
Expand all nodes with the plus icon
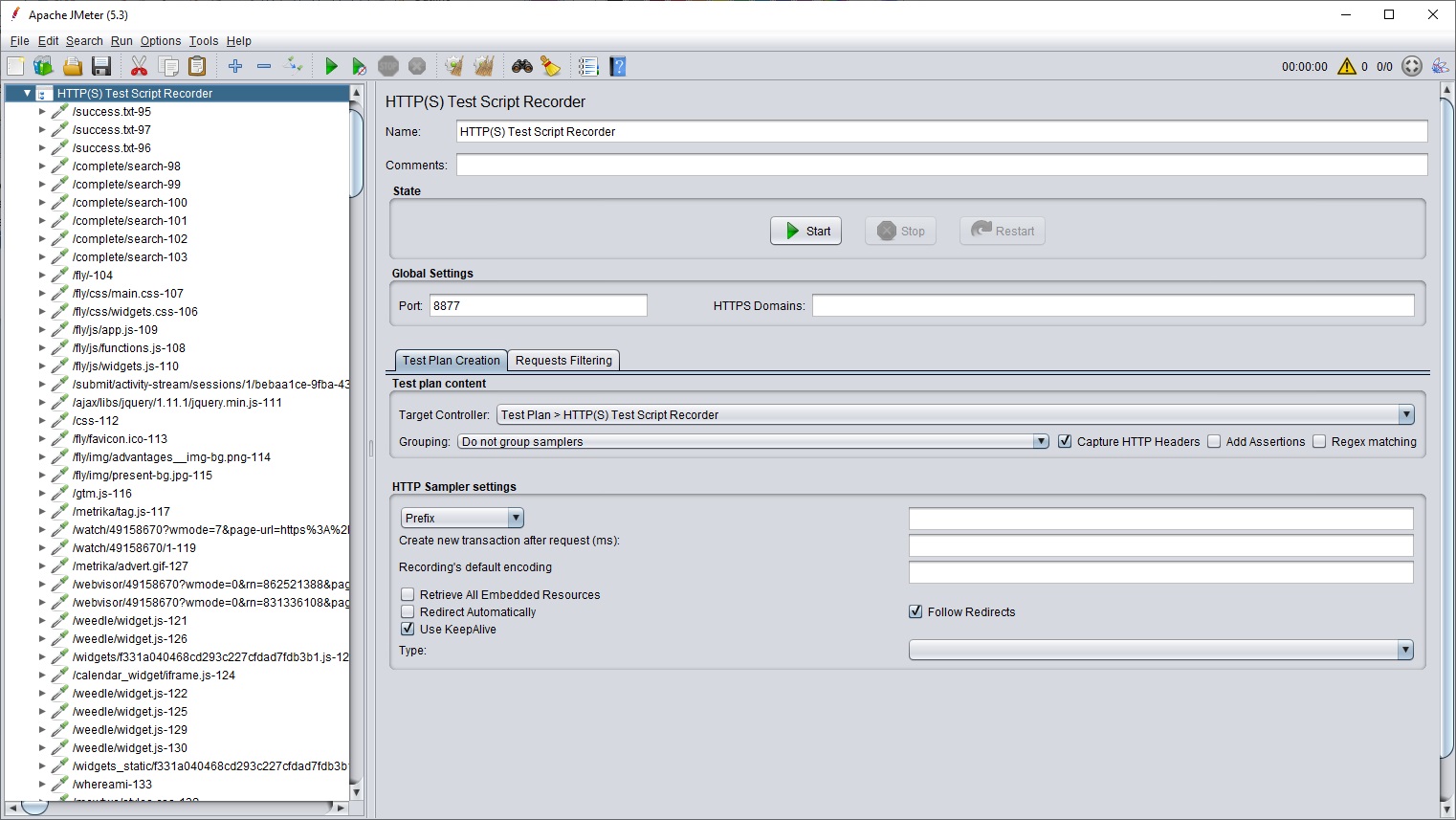click(235, 66)
